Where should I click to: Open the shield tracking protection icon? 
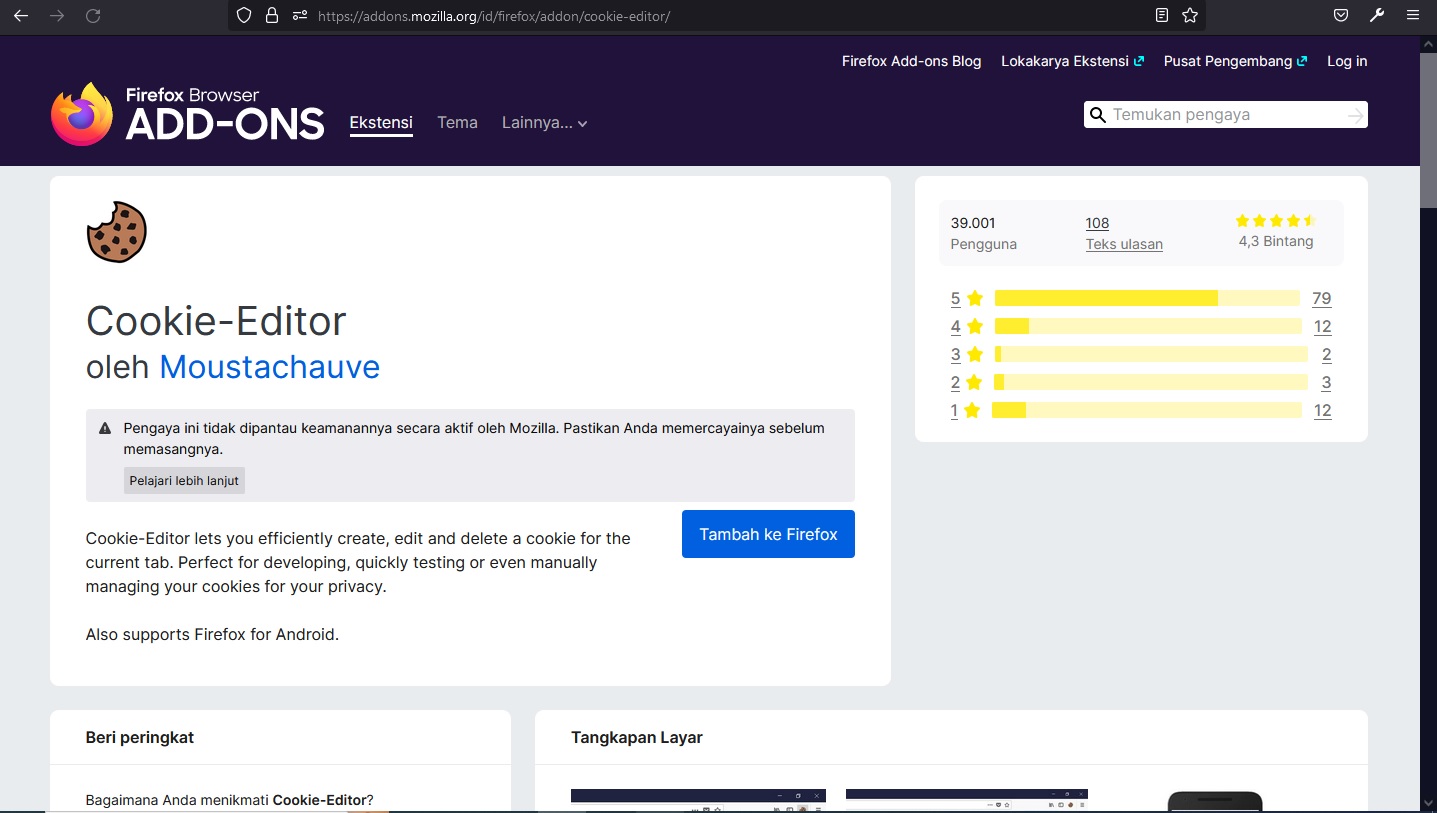[x=244, y=16]
